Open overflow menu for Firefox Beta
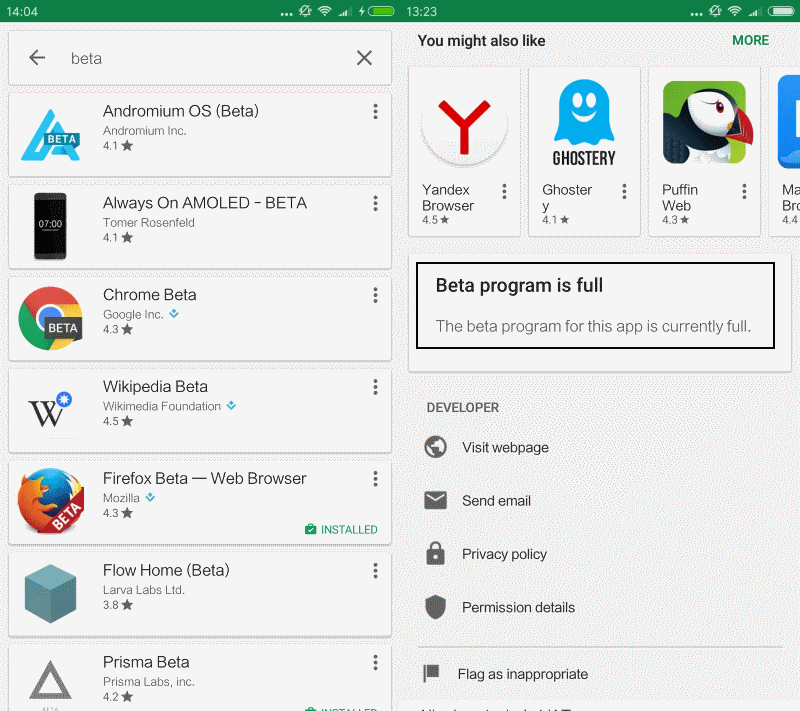800x711 pixels. [x=375, y=479]
